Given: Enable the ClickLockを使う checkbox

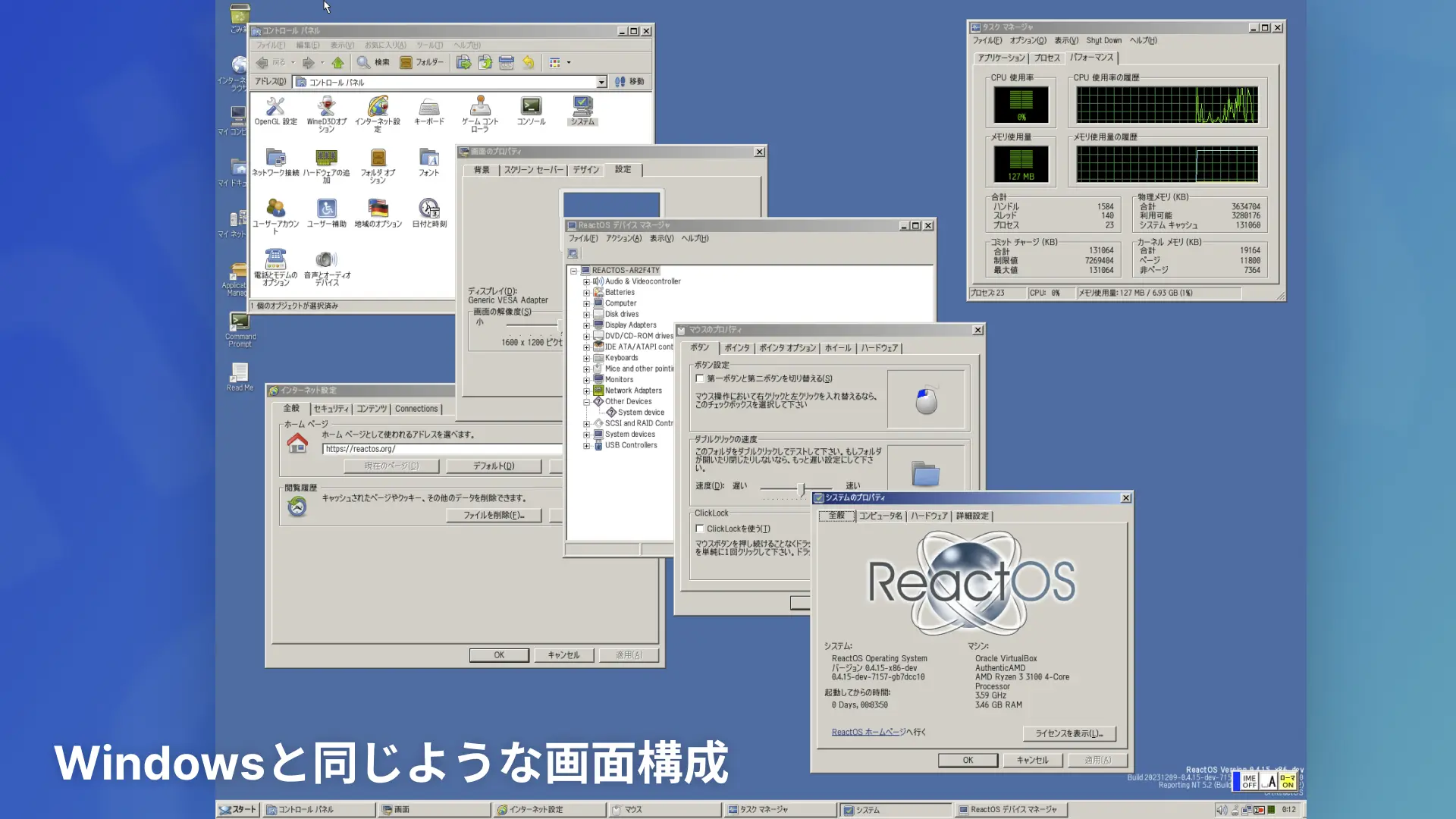Looking at the screenshot, I should pyautogui.click(x=700, y=529).
